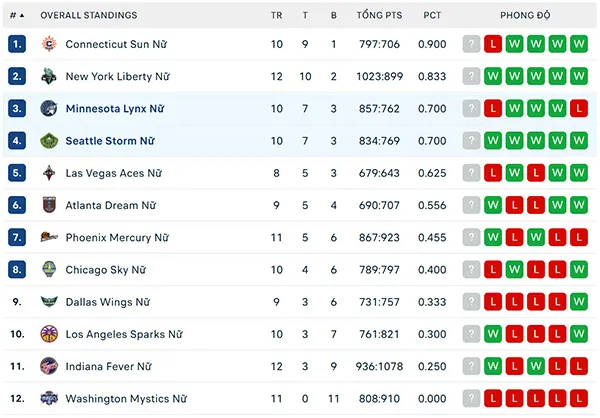The height and width of the screenshot is (418, 600).
Task: Open the New York Liberty Nữ team page
Action: [117, 76]
